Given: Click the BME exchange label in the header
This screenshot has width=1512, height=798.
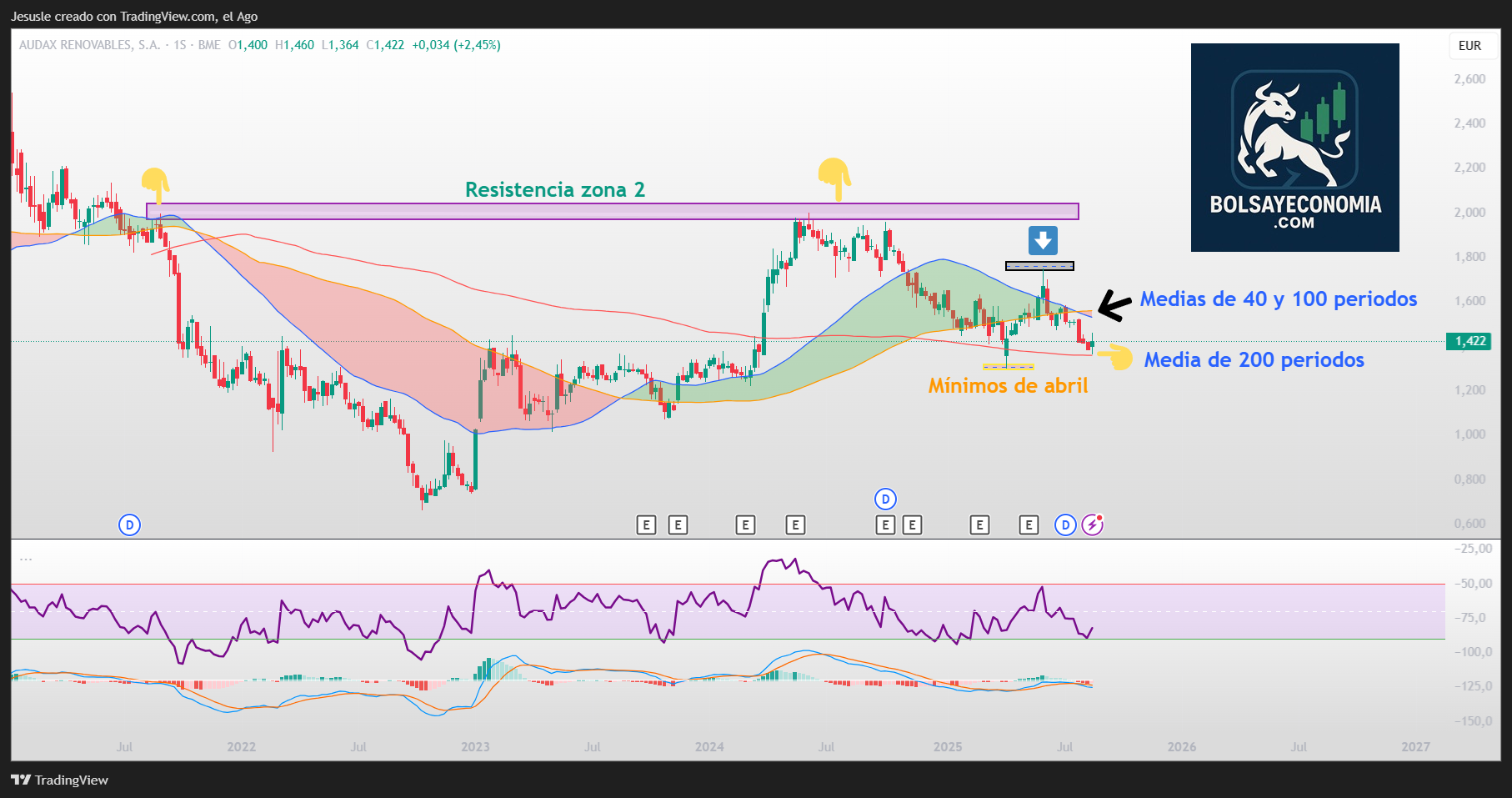Looking at the screenshot, I should (x=209, y=45).
